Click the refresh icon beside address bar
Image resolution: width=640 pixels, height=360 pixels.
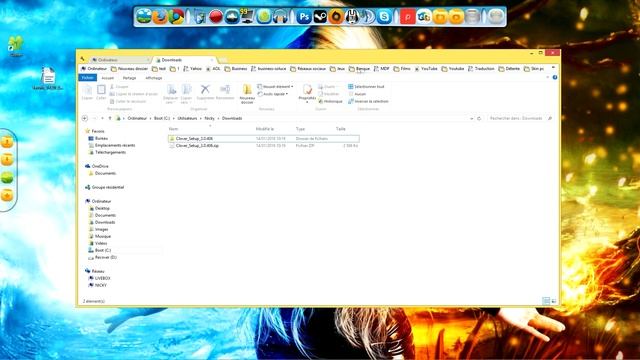click(479, 118)
